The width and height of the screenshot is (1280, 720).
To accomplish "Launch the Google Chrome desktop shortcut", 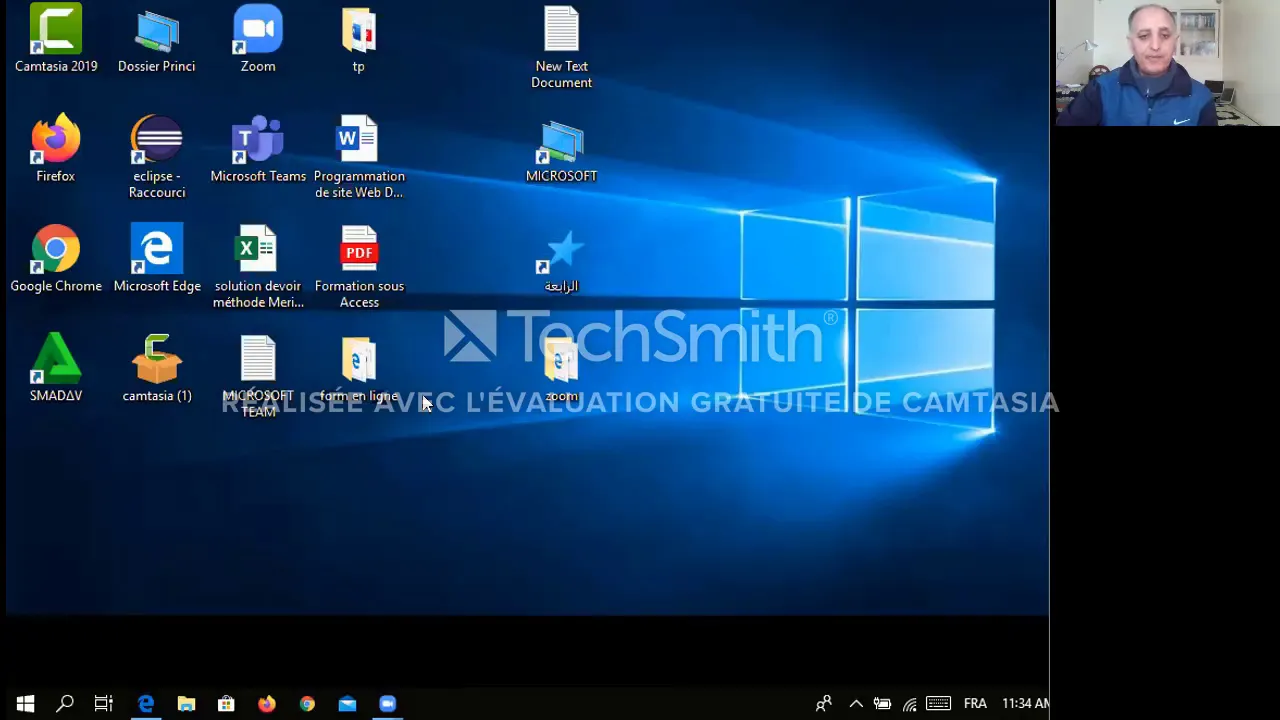I will [x=56, y=259].
